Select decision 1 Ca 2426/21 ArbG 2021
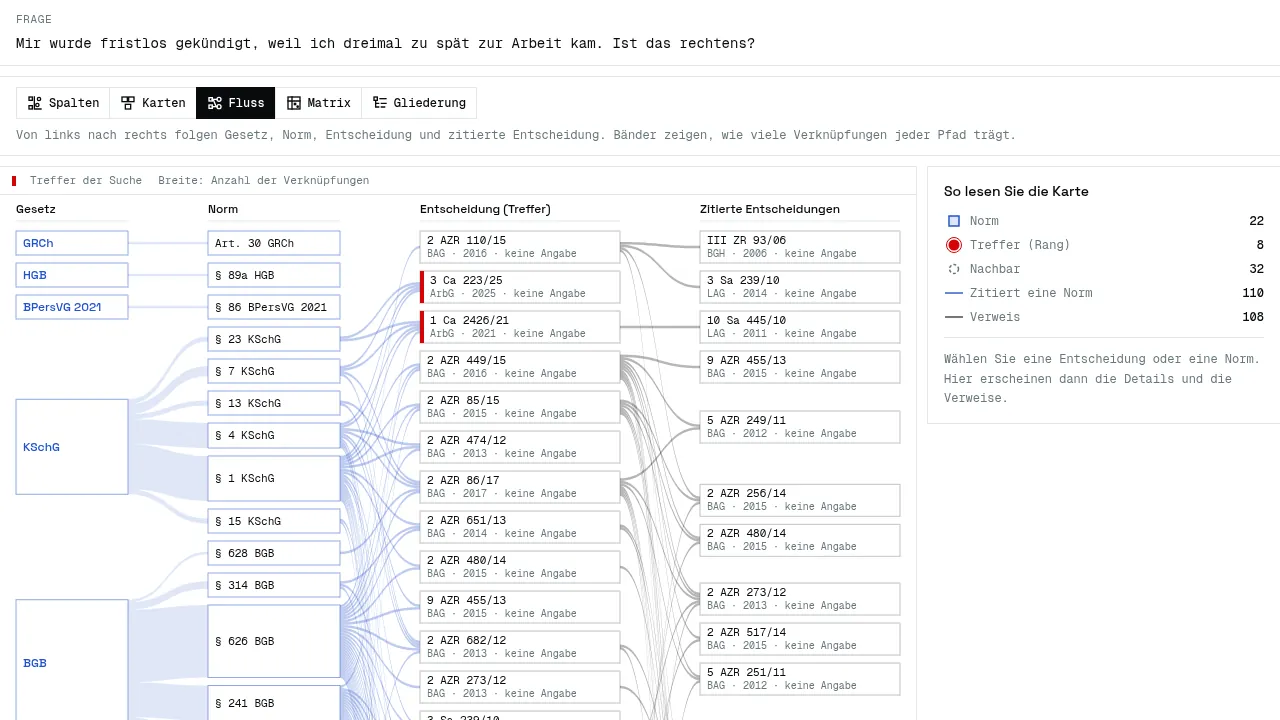The image size is (1280, 720). 520,327
